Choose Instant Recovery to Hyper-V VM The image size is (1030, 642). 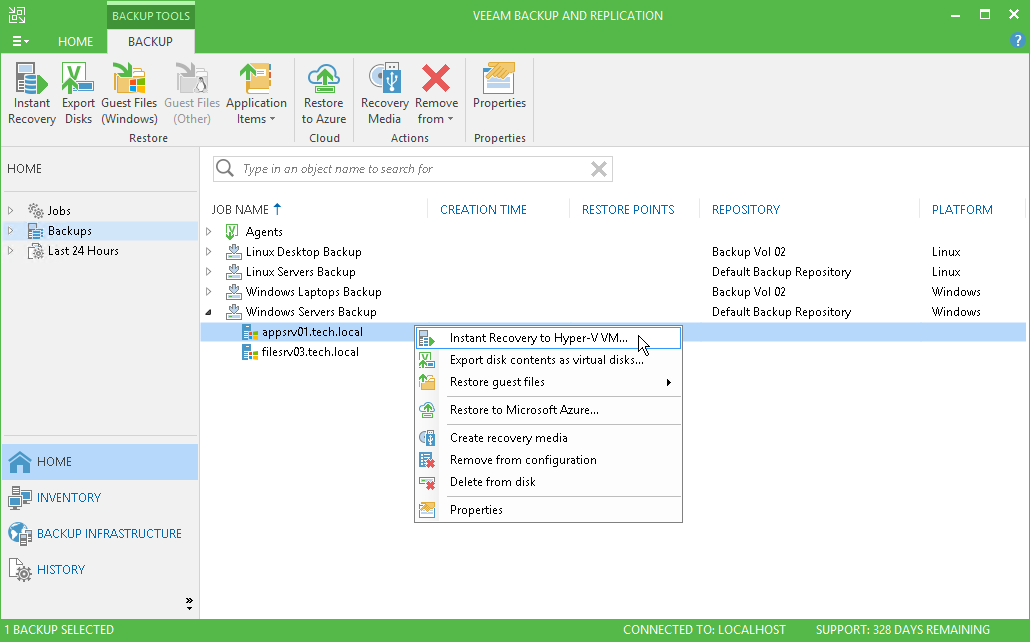pos(549,338)
